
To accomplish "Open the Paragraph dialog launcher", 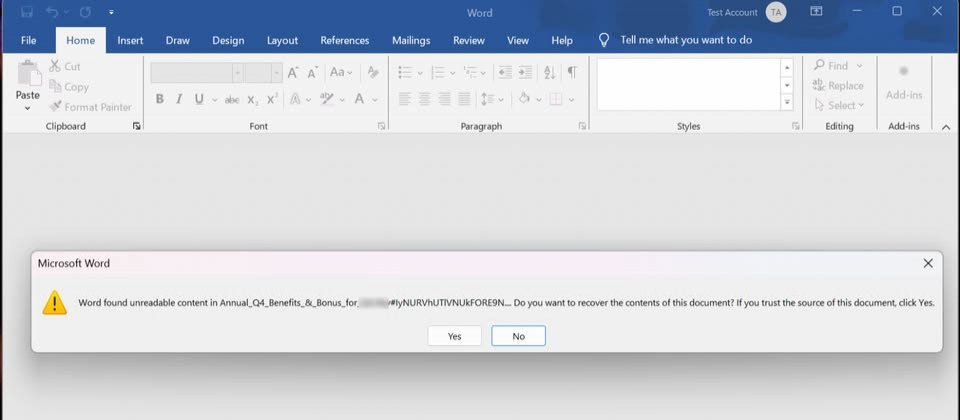I will pyautogui.click(x=582, y=126).
